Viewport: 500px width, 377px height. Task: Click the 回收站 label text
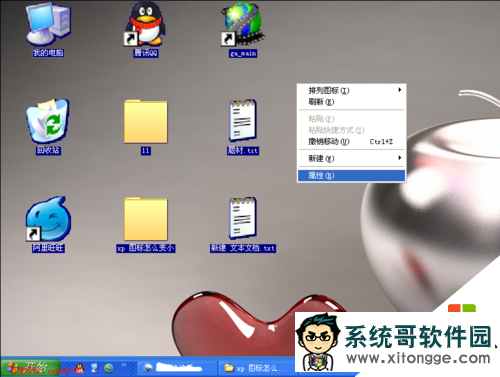pos(48,150)
